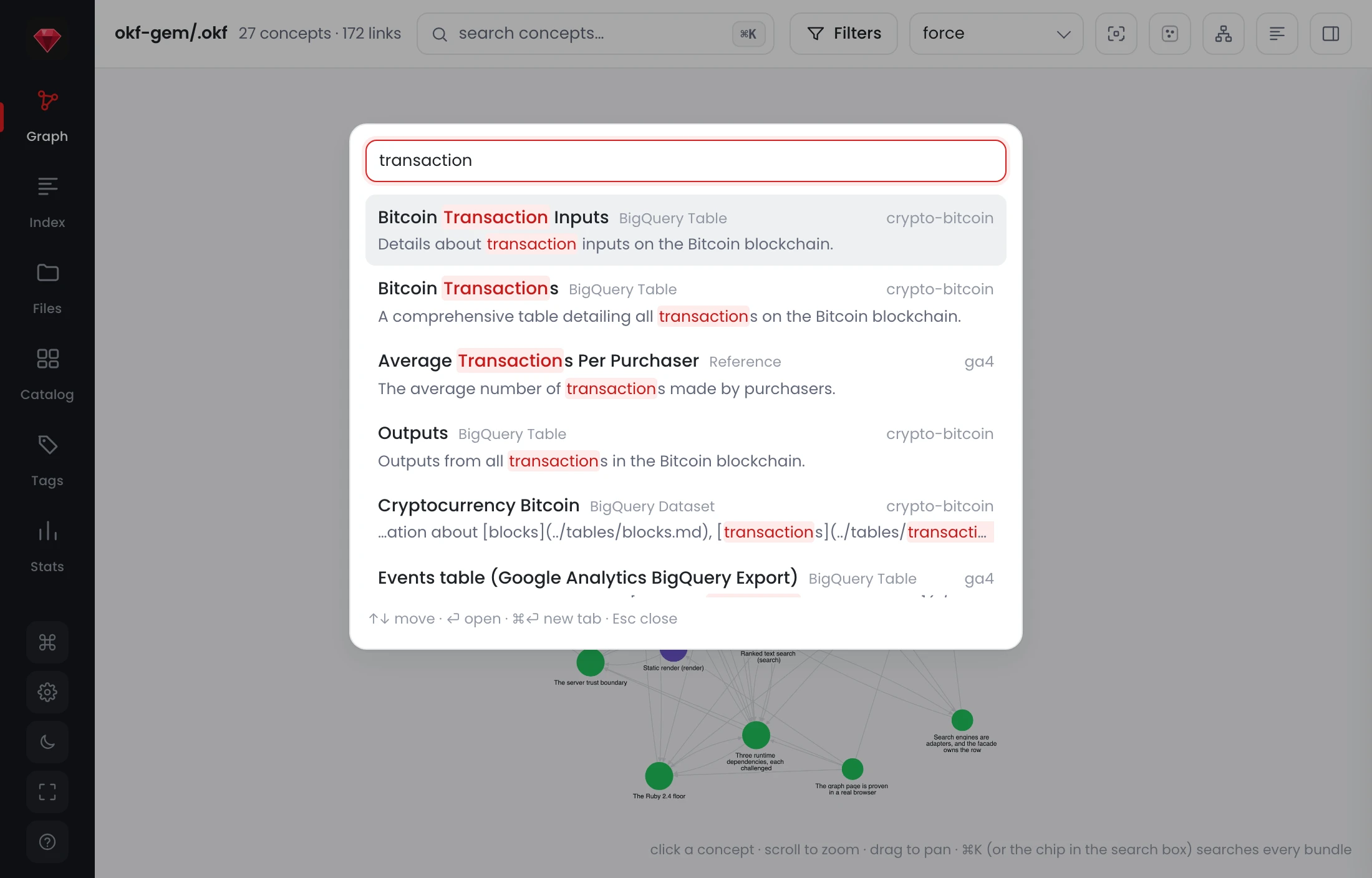The width and height of the screenshot is (1372, 878).
Task: Click the '27 concepts · 172 links' count
Action: pos(320,33)
